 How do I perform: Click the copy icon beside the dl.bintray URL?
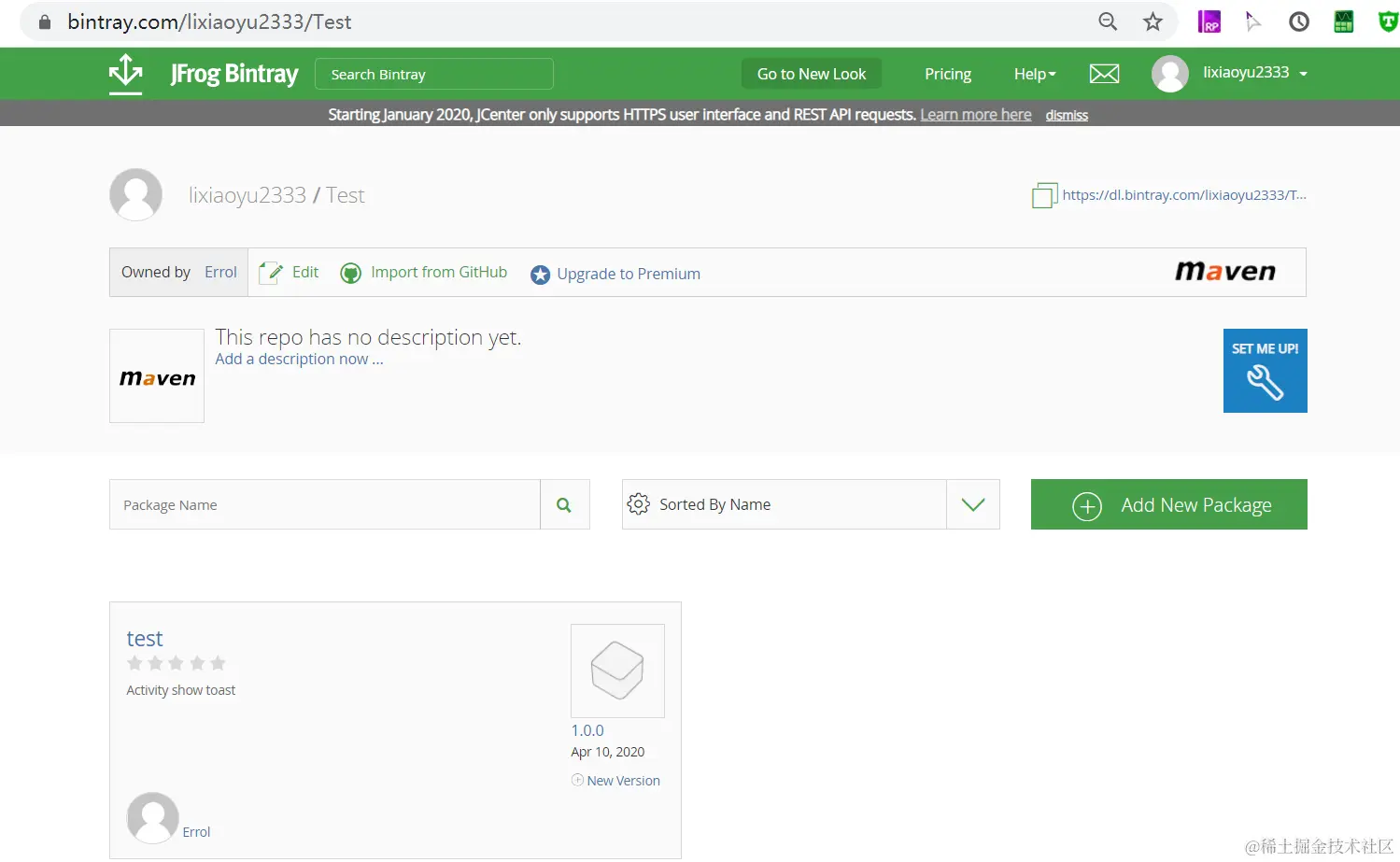1044,195
